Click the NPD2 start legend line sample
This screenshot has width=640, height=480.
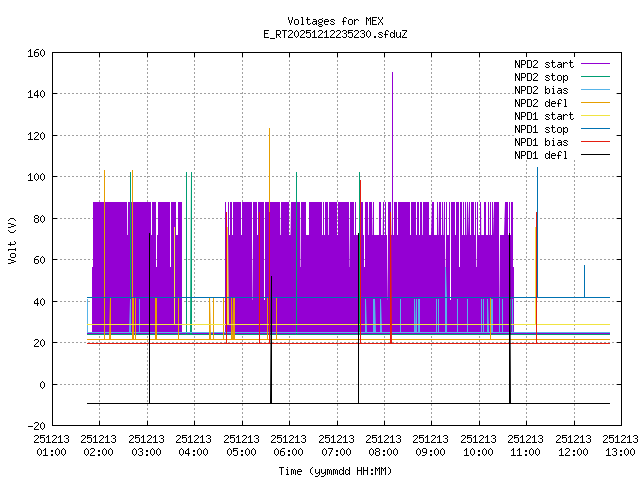589,64
